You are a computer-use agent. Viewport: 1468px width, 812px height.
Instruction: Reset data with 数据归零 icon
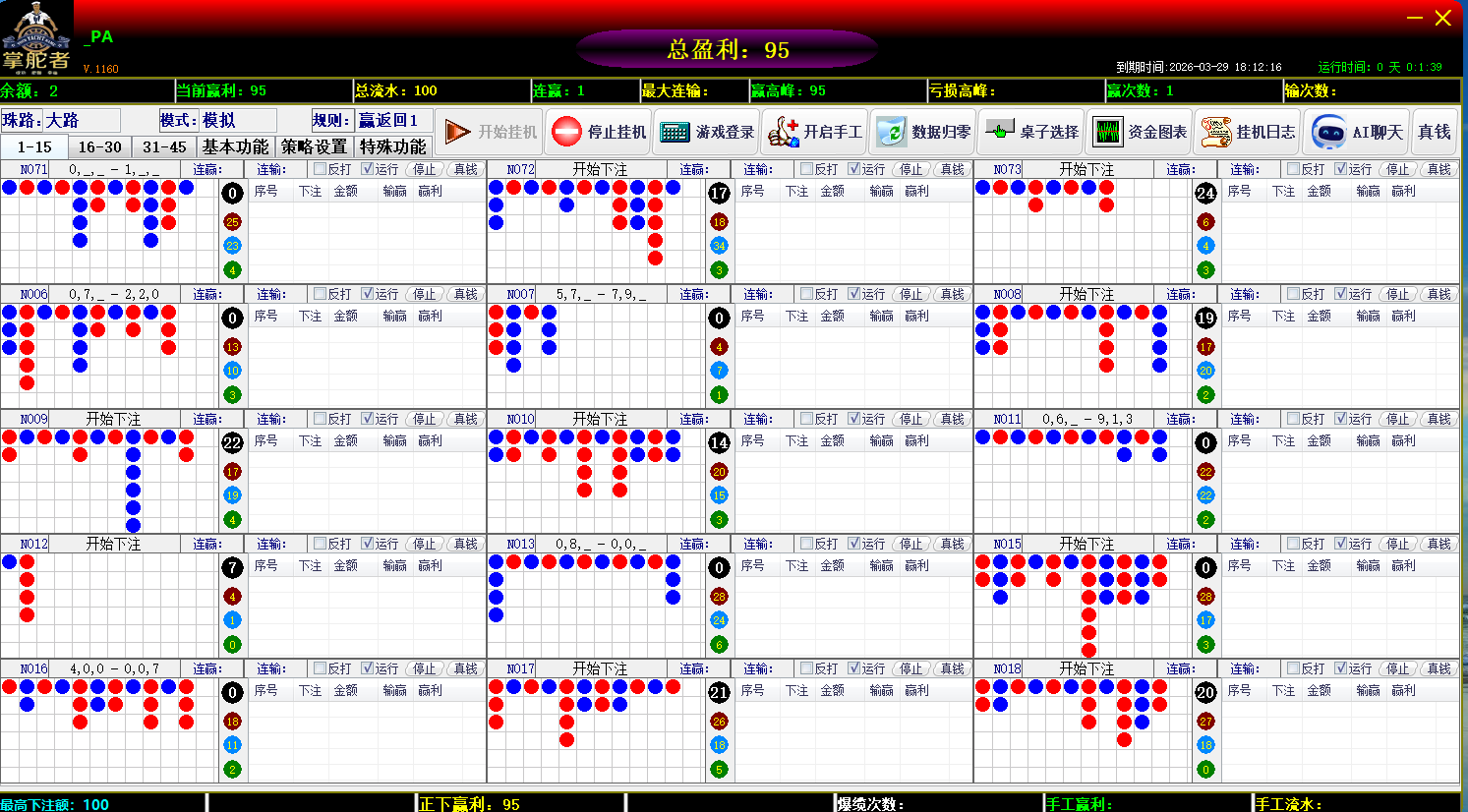923,132
